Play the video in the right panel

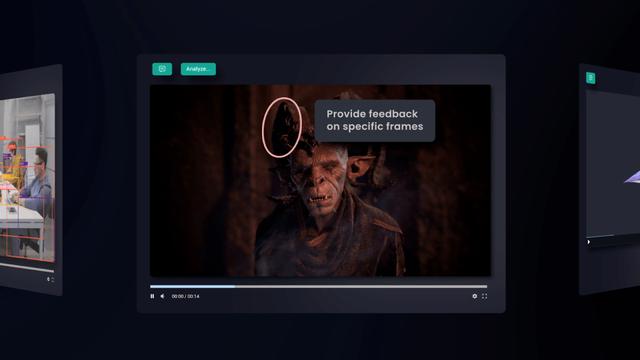[589, 242]
